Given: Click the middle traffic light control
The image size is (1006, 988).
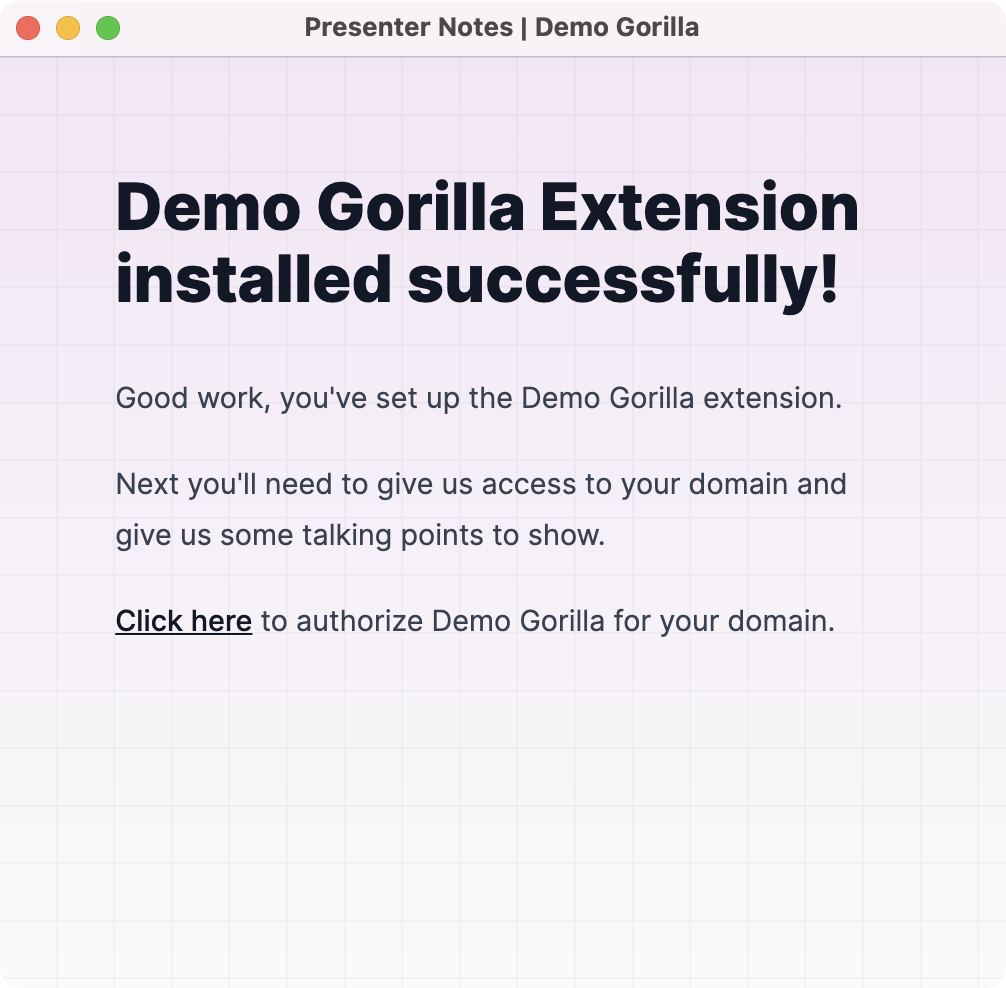Looking at the screenshot, I should [67, 28].
